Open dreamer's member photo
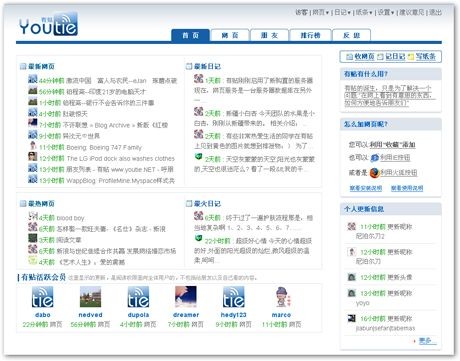Image resolution: width=460 pixels, height=361 pixels. (x=186, y=297)
